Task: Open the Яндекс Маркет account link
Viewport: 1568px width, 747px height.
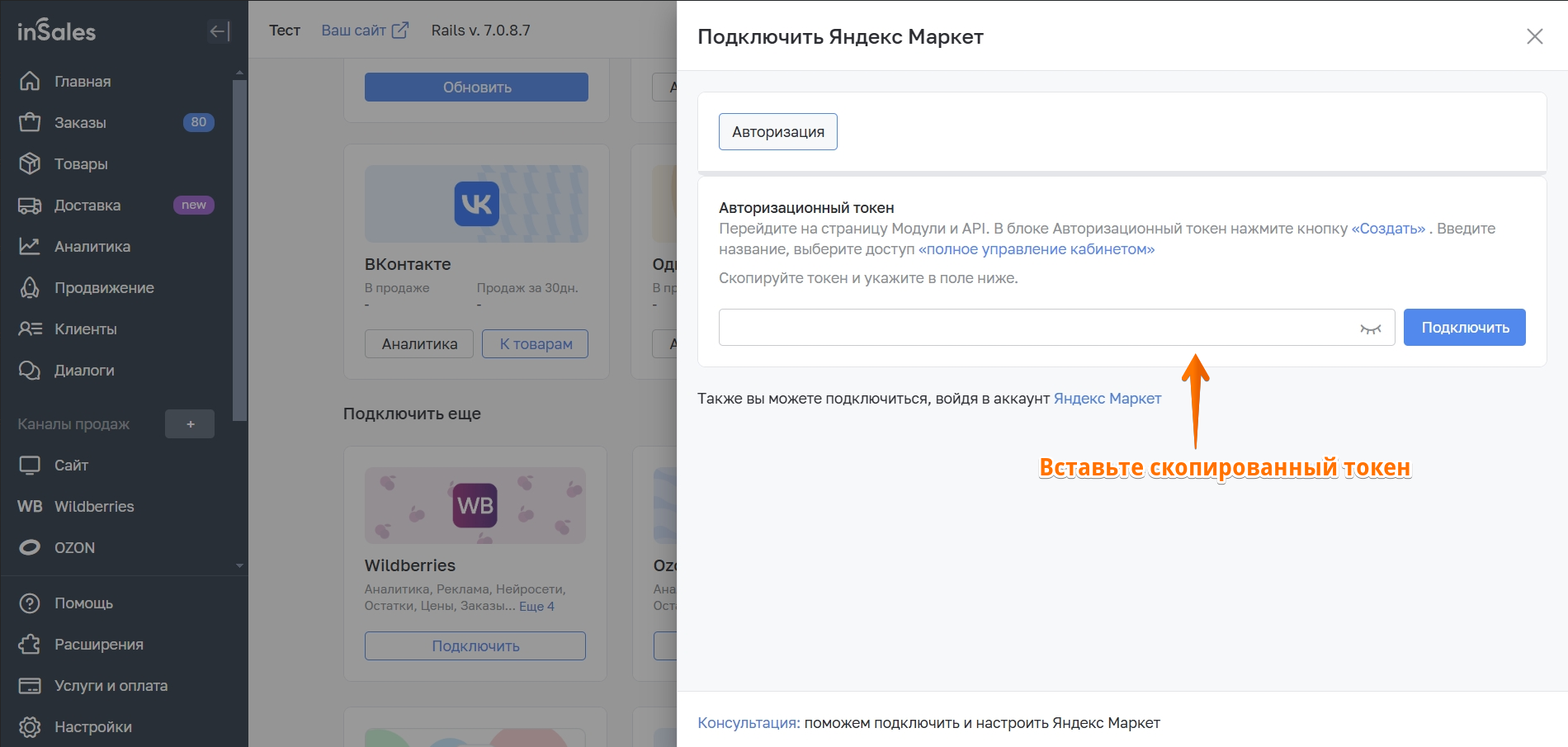Action: pyautogui.click(x=1107, y=399)
